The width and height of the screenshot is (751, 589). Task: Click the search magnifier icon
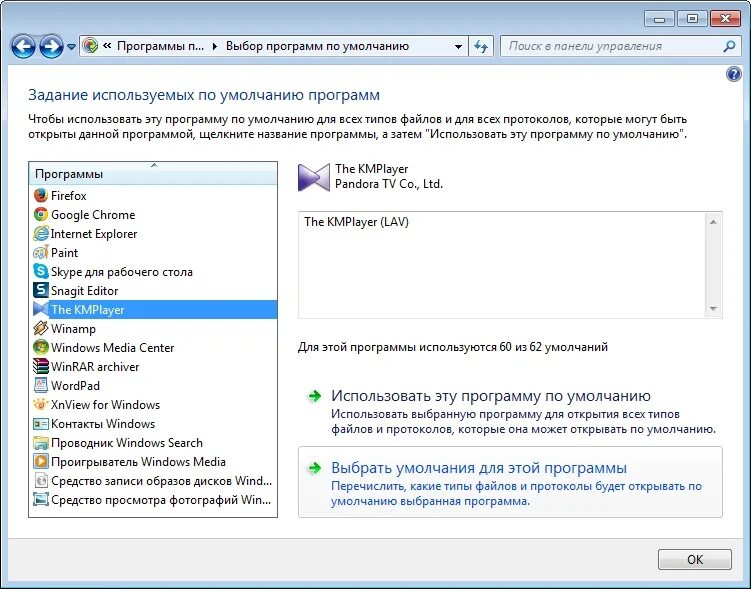[x=729, y=46]
